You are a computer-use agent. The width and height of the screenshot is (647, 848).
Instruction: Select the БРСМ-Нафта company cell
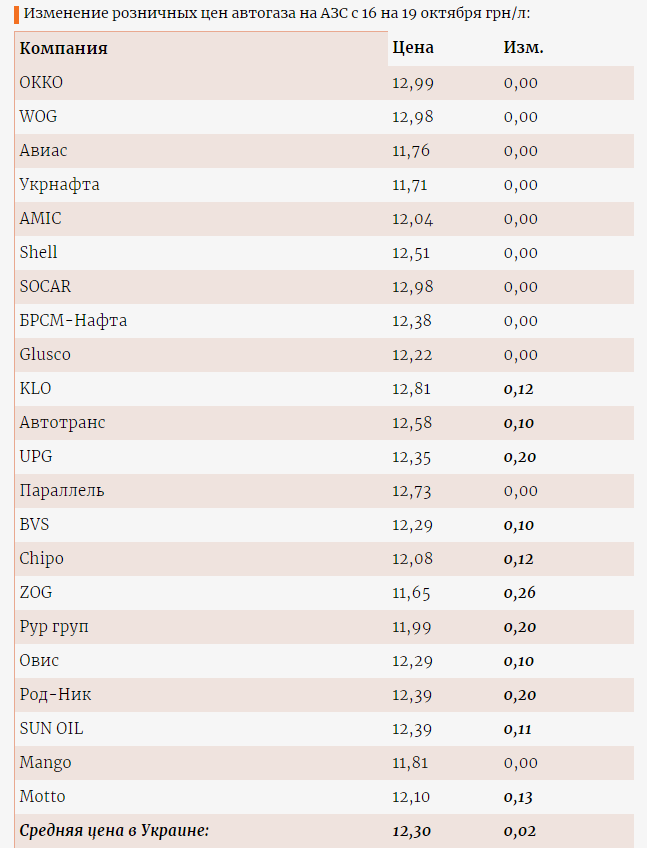[73, 321]
